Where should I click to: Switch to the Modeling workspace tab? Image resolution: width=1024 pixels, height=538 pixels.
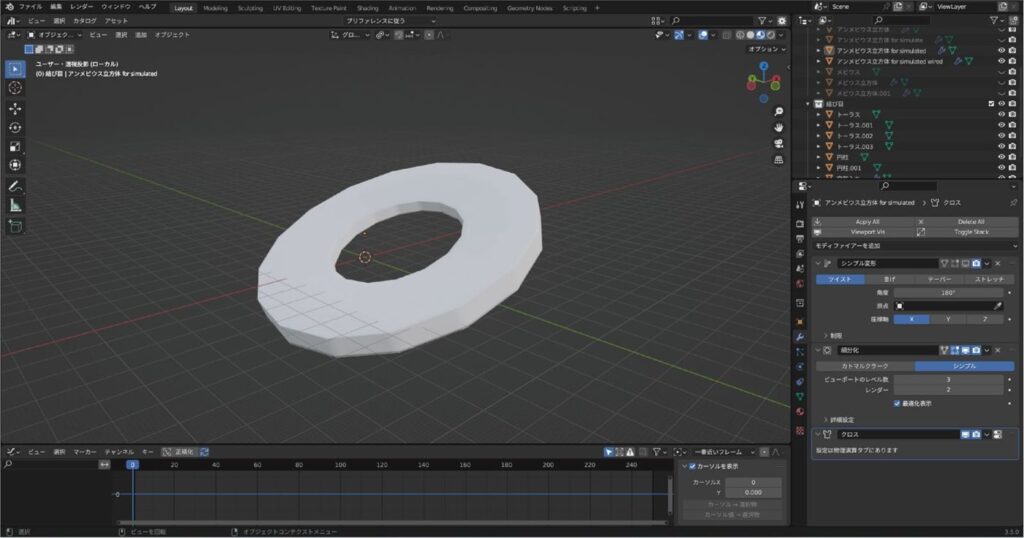pyautogui.click(x=215, y=8)
